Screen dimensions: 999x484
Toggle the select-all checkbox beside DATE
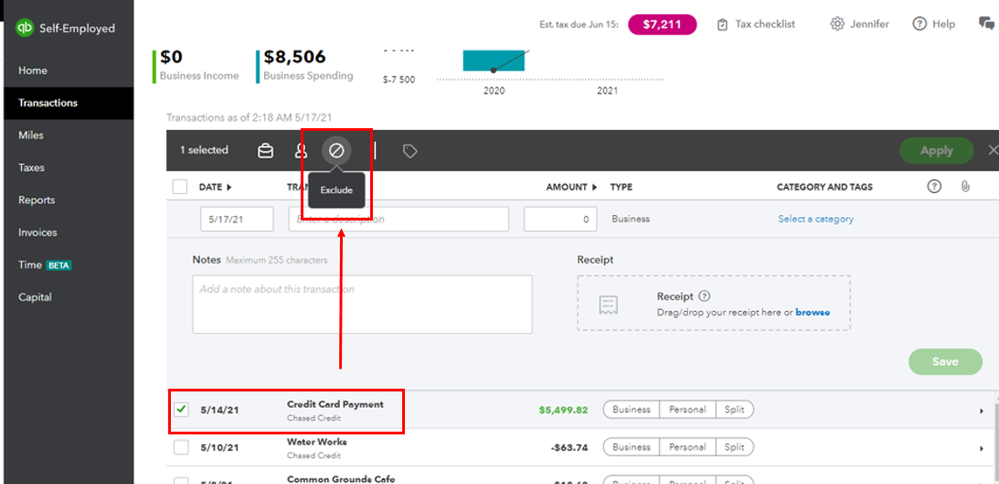(x=180, y=187)
